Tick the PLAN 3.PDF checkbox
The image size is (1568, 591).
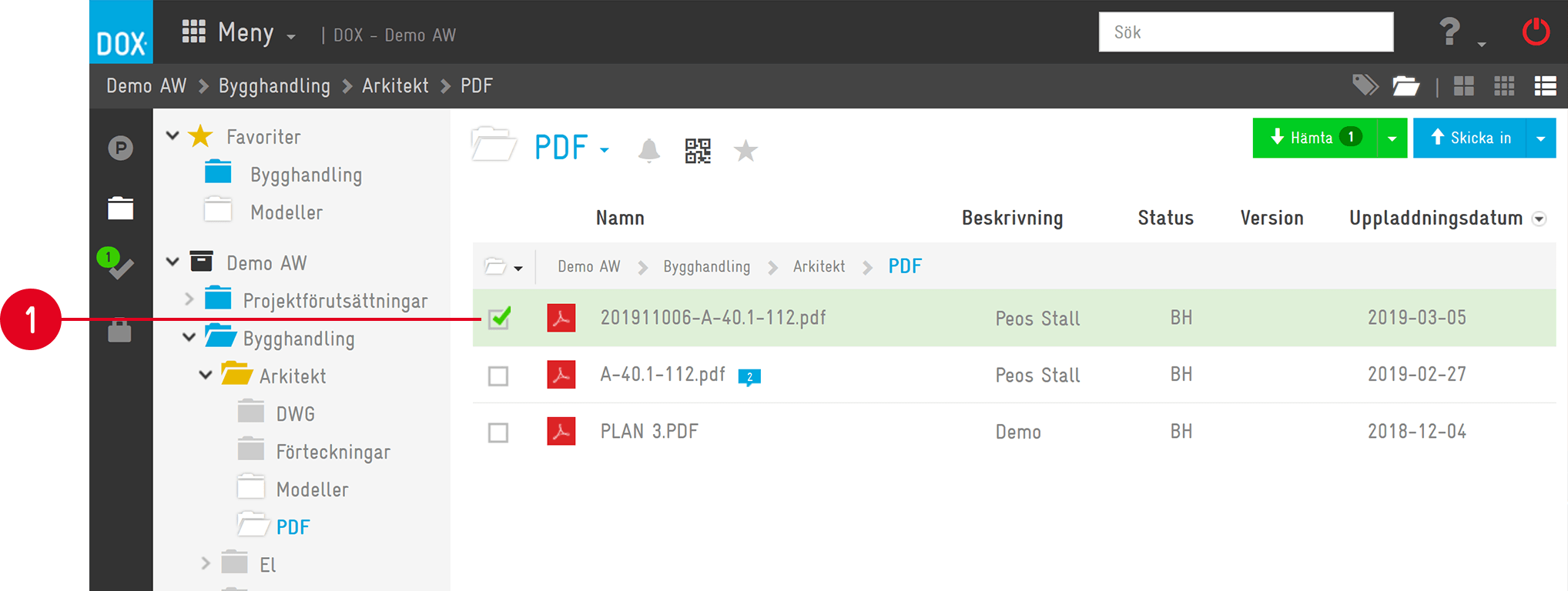point(498,432)
